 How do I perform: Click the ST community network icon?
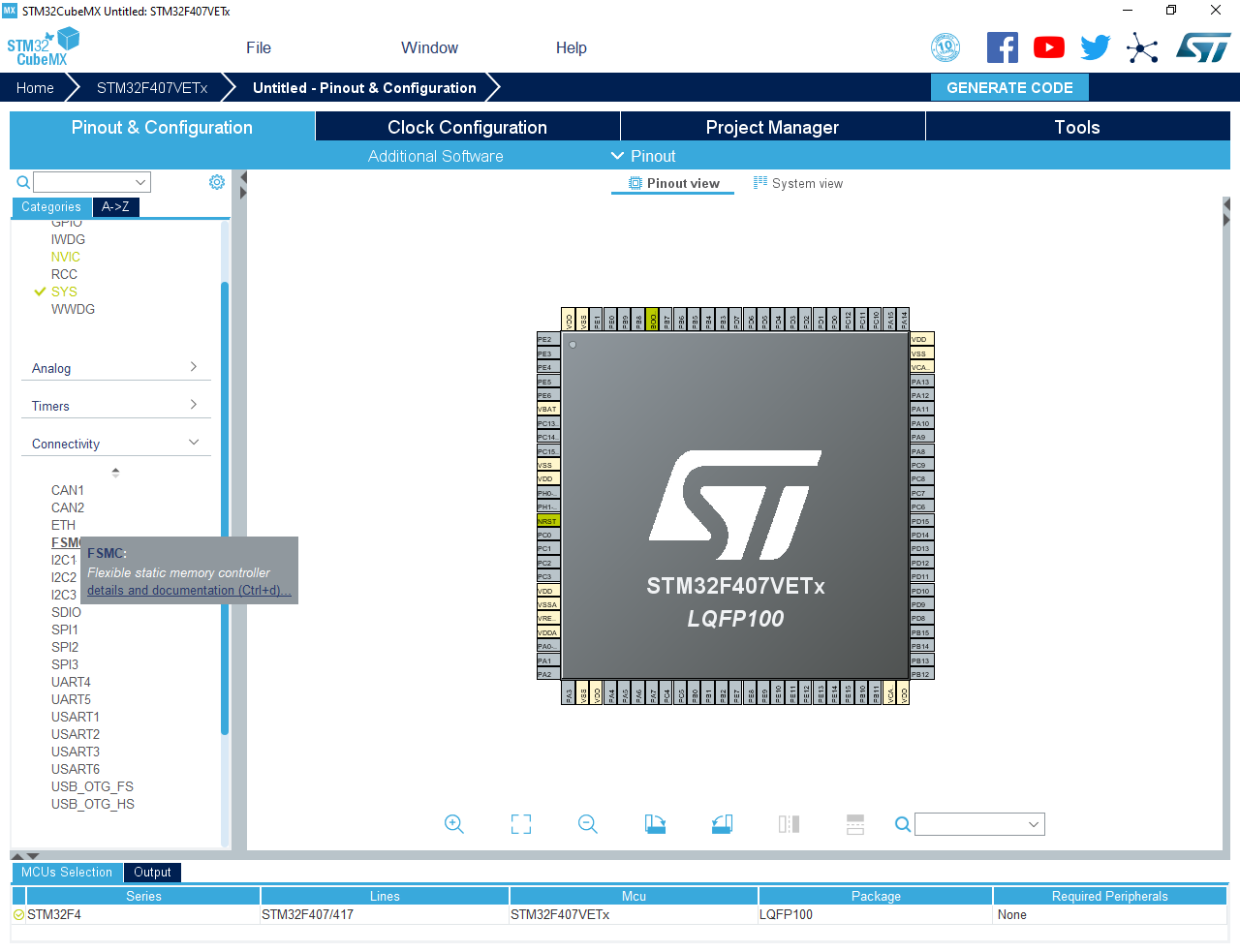(1142, 47)
